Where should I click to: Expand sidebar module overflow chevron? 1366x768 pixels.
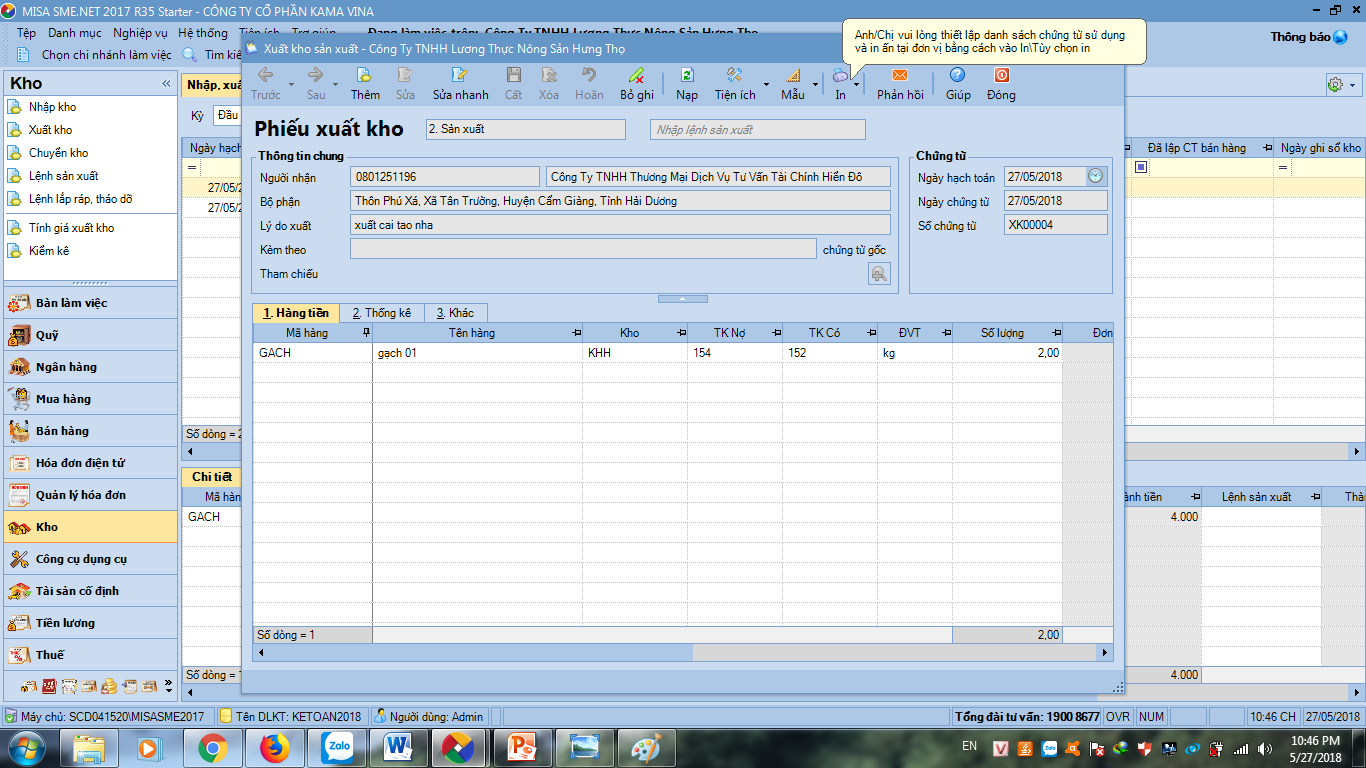point(168,688)
